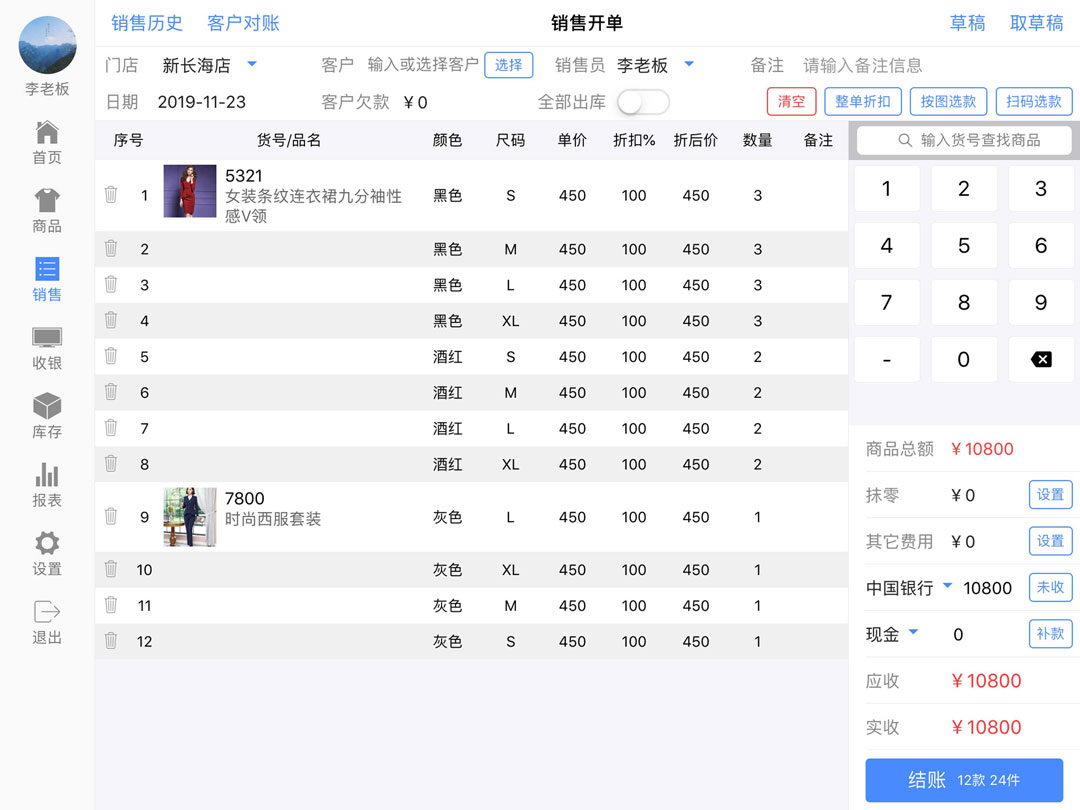Delete row 4 黑色 XL with trash icon

point(111,320)
